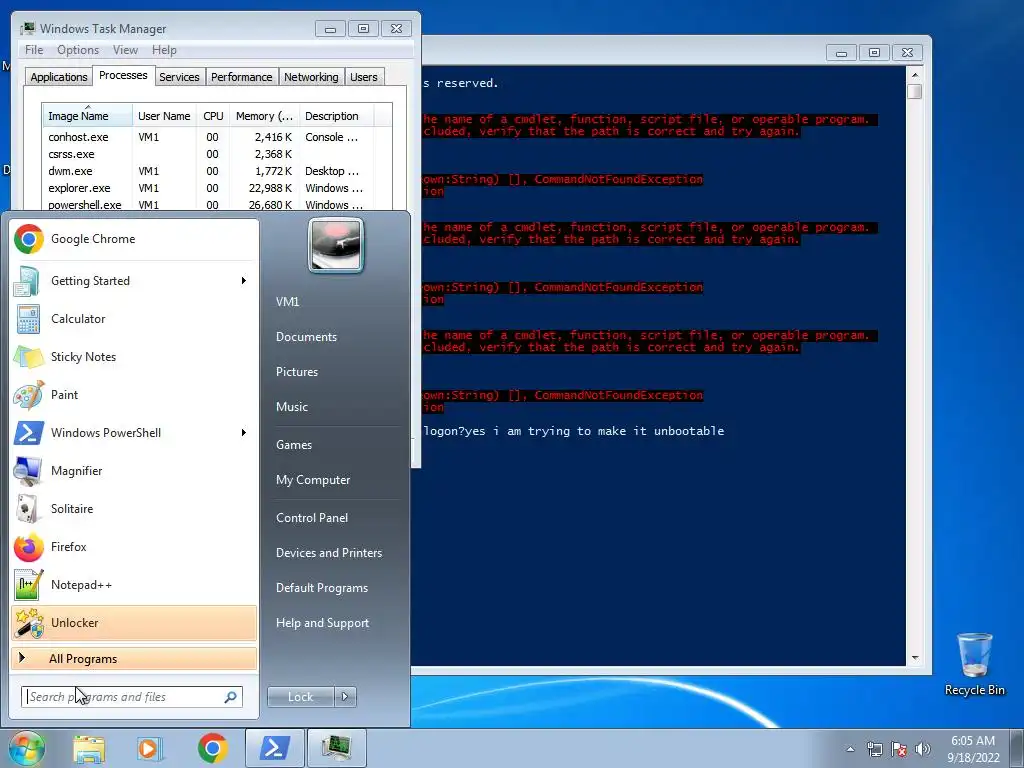Click the Lock button

[301, 697]
